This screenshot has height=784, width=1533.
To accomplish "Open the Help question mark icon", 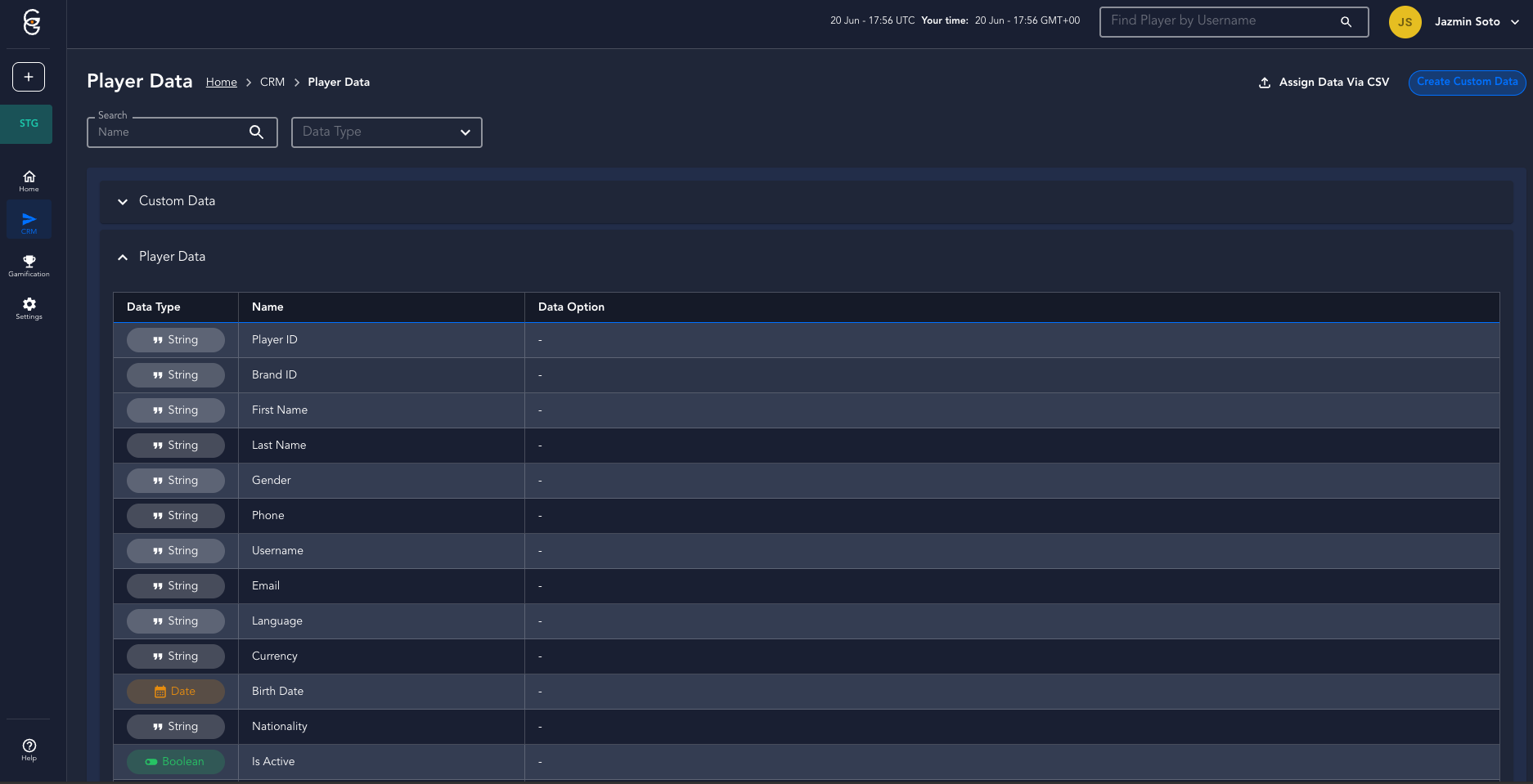I will [x=29, y=750].
